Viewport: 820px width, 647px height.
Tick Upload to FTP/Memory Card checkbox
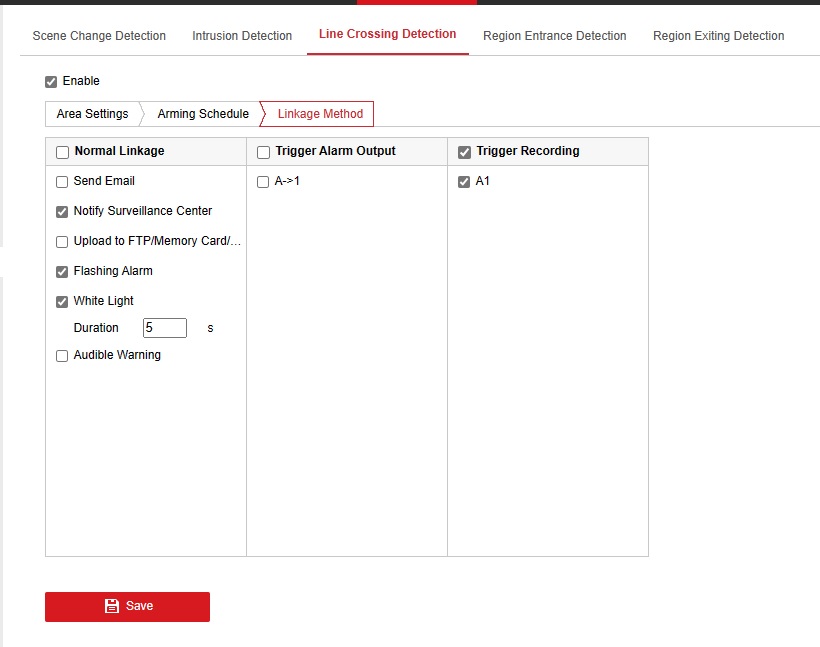(x=62, y=242)
